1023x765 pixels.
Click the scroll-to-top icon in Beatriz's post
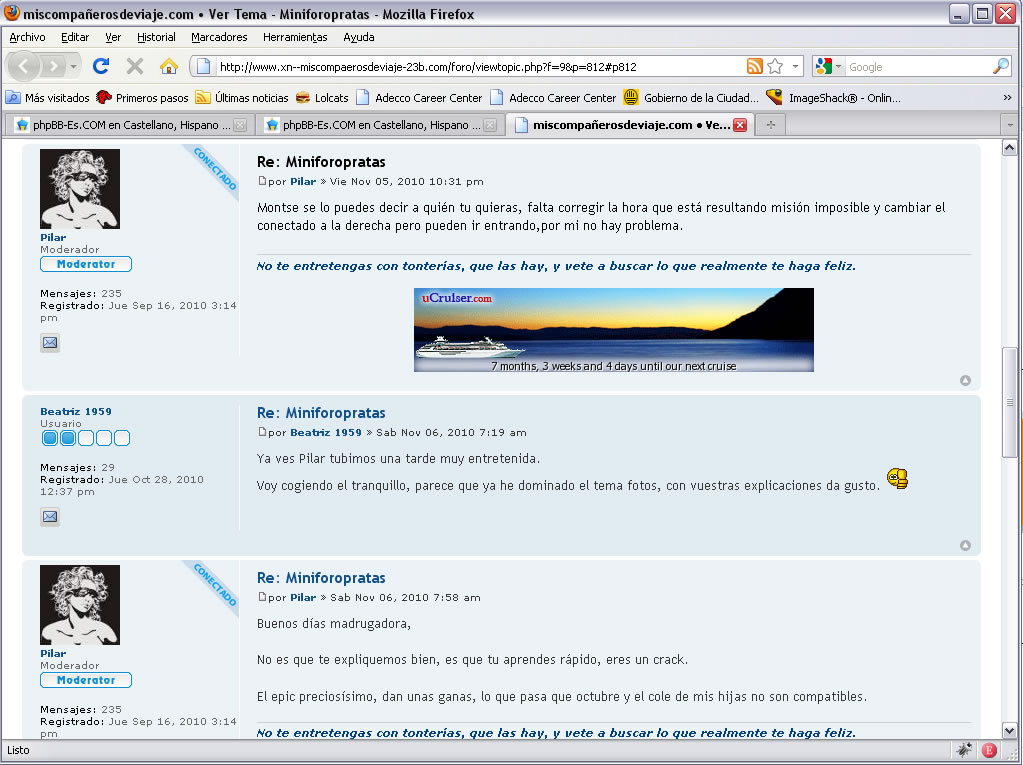(x=965, y=545)
